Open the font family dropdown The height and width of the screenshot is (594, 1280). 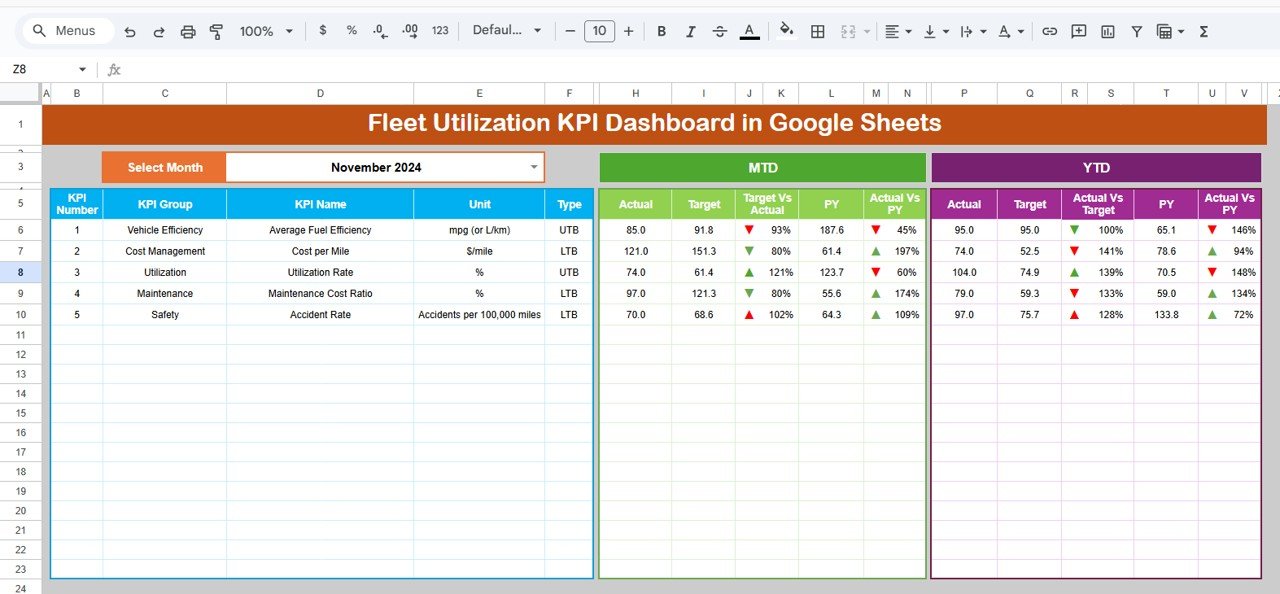507,31
